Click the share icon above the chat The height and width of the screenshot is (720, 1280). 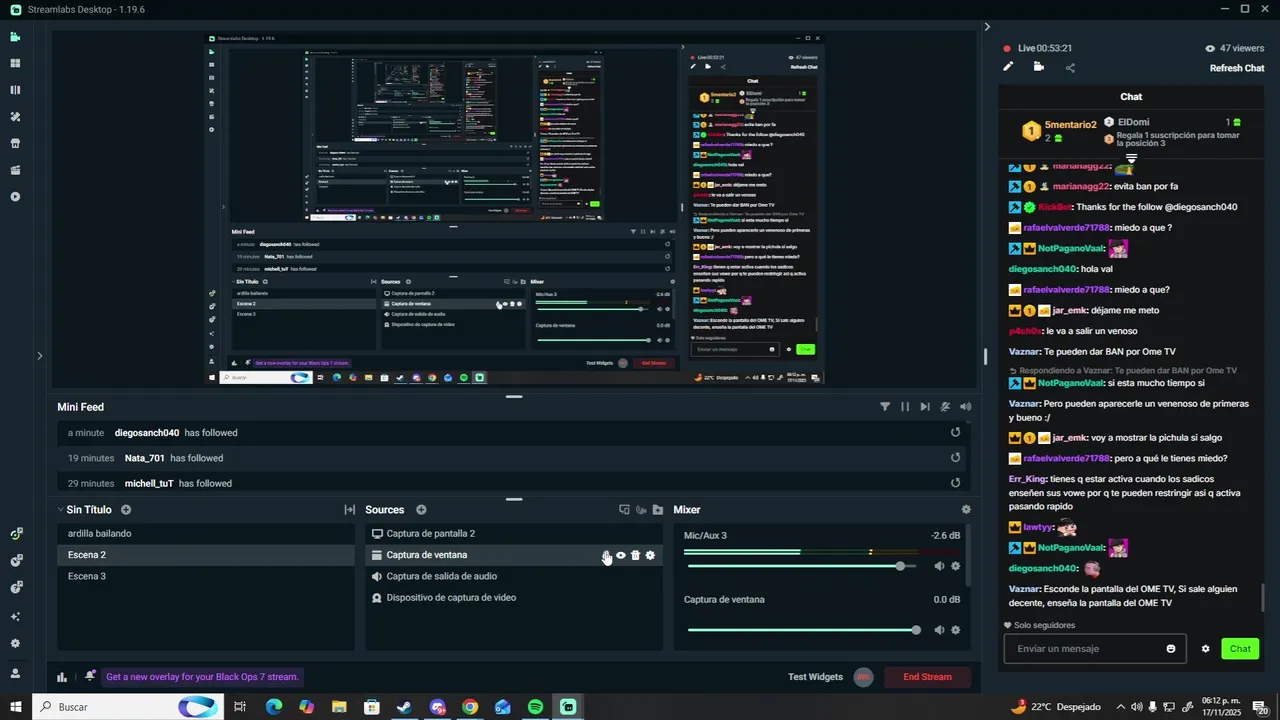click(x=1070, y=68)
